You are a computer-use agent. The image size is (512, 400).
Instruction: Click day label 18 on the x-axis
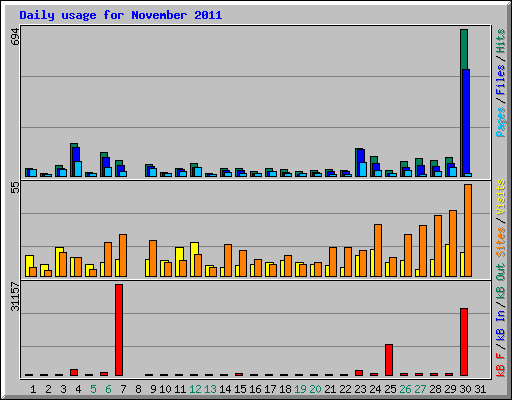[285, 389]
